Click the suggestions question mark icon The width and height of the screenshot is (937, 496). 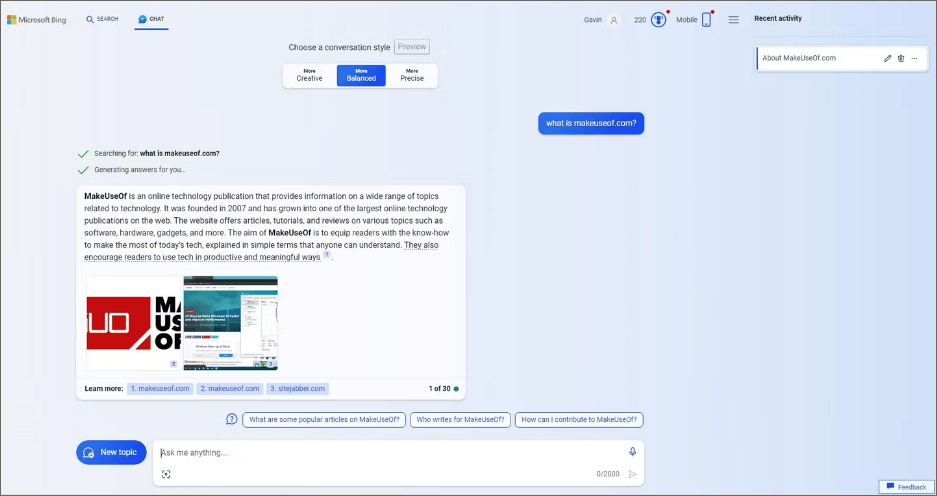pos(232,420)
